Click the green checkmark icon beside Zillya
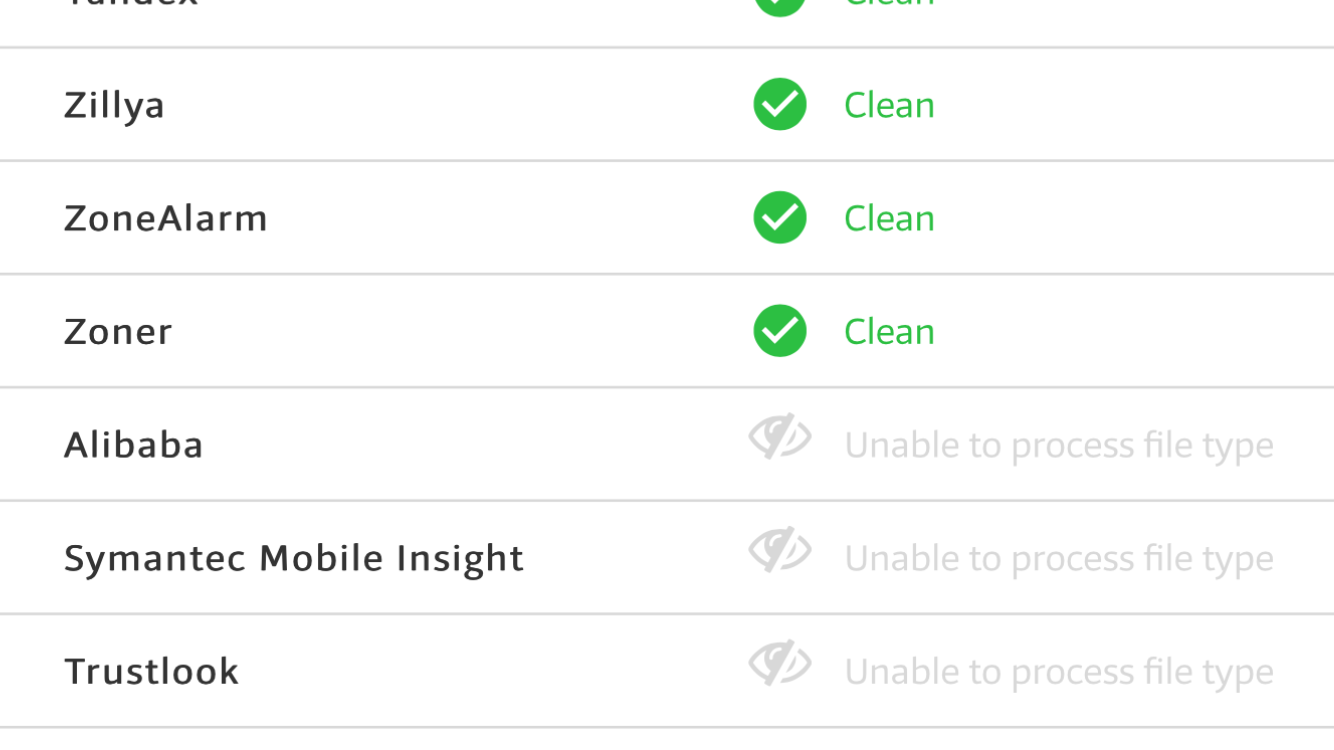Viewport: 1334px width, 750px height. tap(780, 104)
